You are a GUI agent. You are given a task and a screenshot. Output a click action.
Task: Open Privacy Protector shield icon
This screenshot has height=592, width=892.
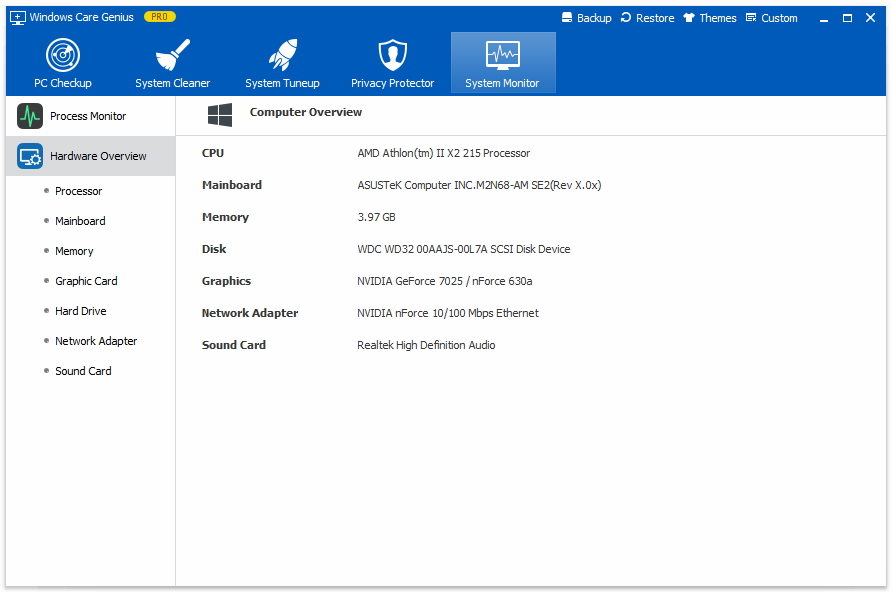pyautogui.click(x=393, y=55)
